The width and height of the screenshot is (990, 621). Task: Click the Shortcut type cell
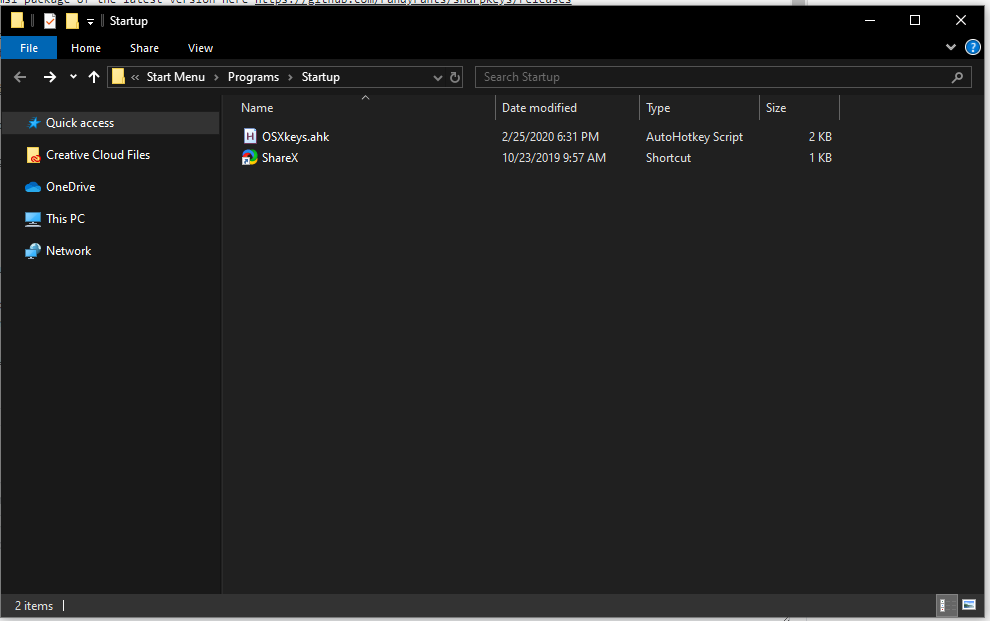point(668,158)
